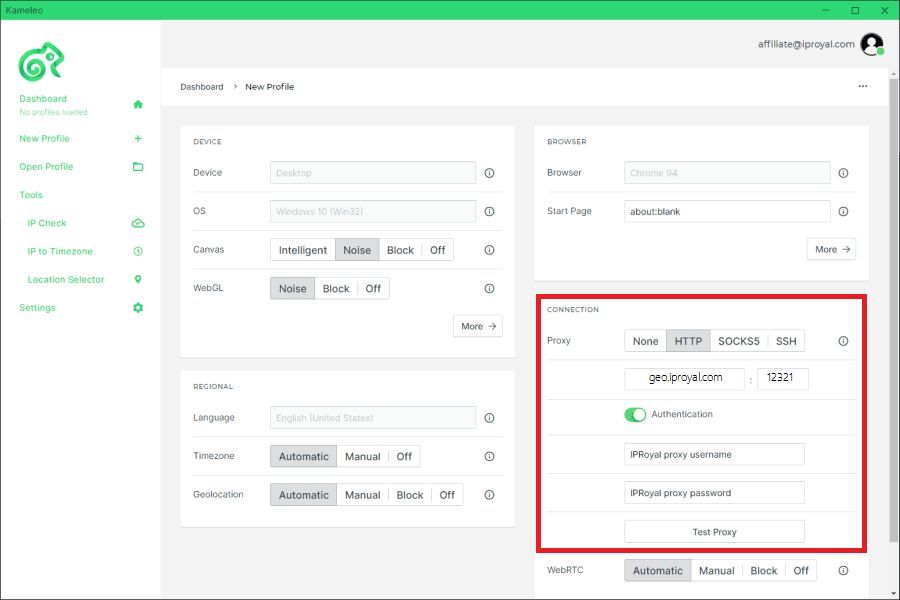The width and height of the screenshot is (900, 600).
Task: Set Timezone to Manual
Action: coord(362,456)
